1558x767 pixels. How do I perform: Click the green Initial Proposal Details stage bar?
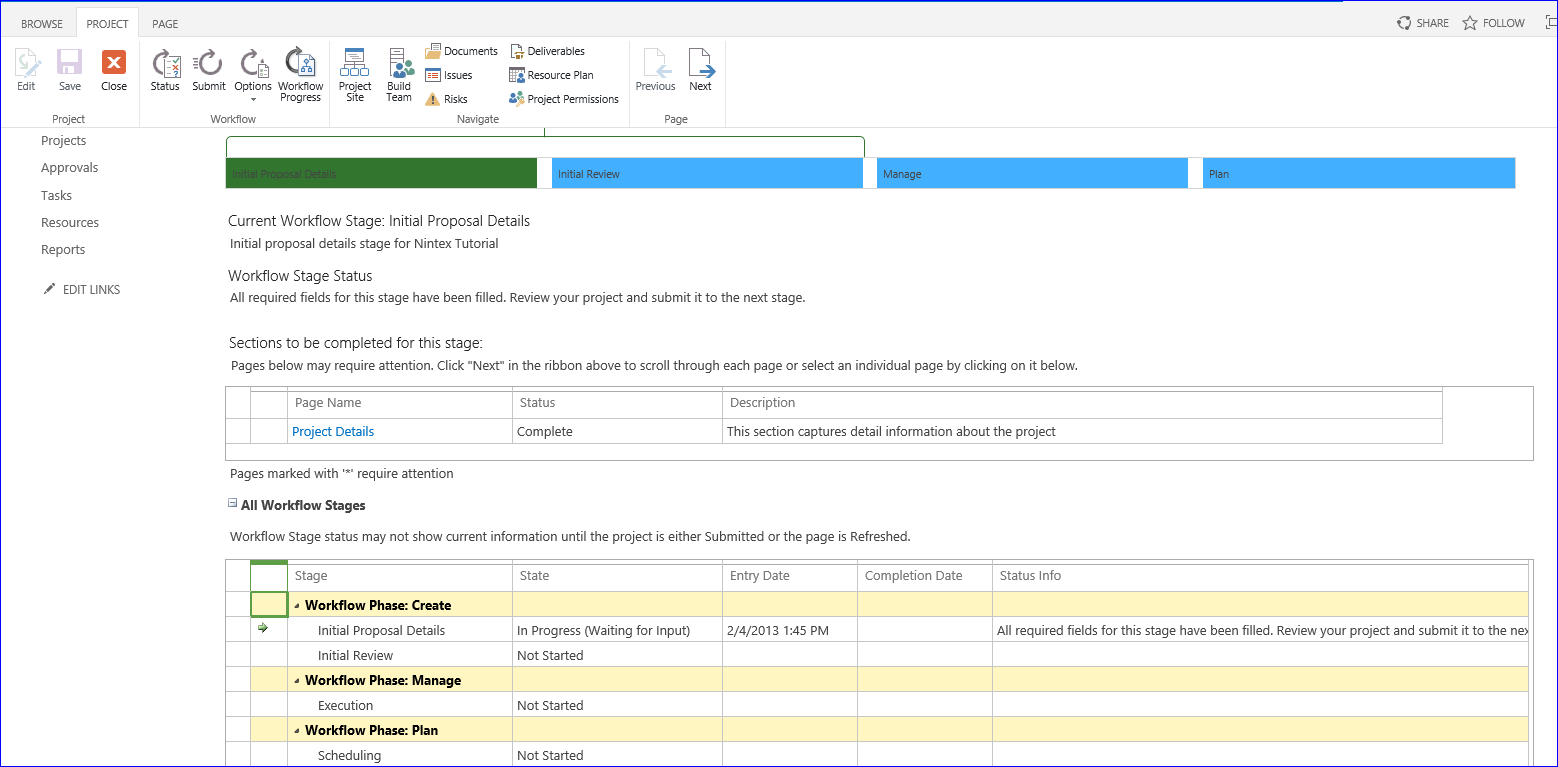[382, 173]
